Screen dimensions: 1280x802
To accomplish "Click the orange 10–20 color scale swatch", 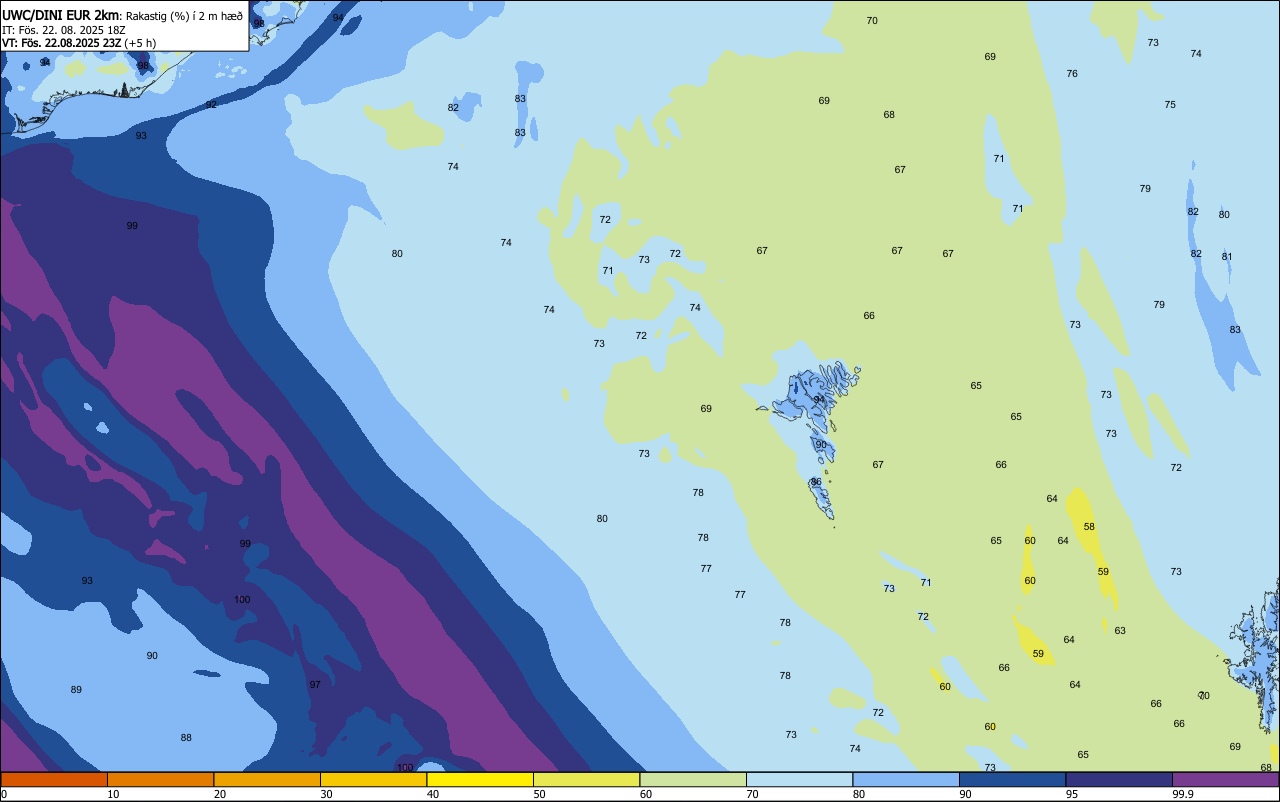I will pyautogui.click(x=160, y=779).
